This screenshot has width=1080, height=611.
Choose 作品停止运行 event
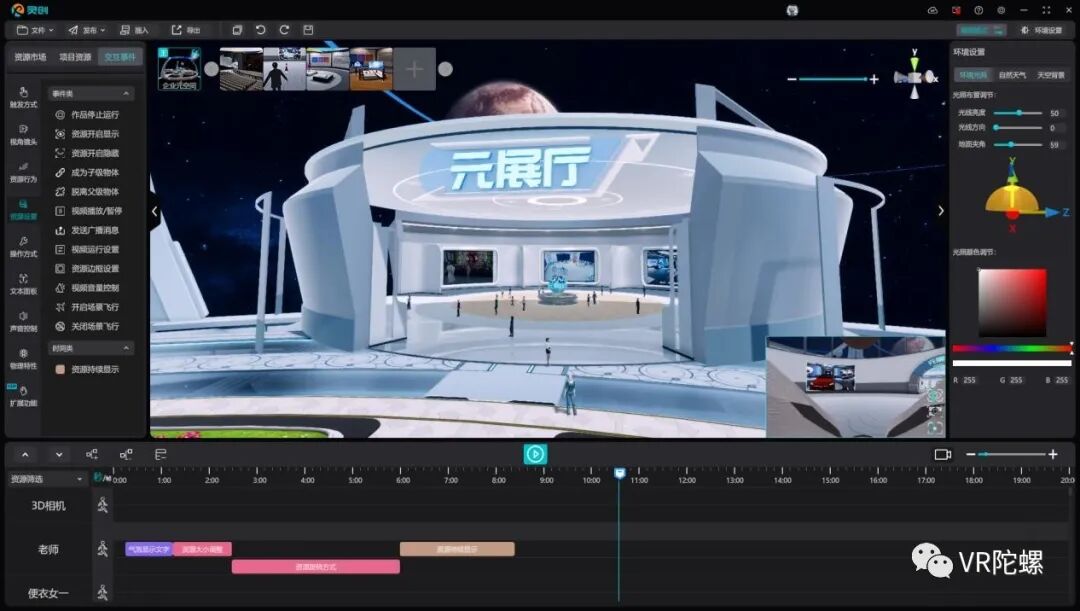(x=87, y=115)
